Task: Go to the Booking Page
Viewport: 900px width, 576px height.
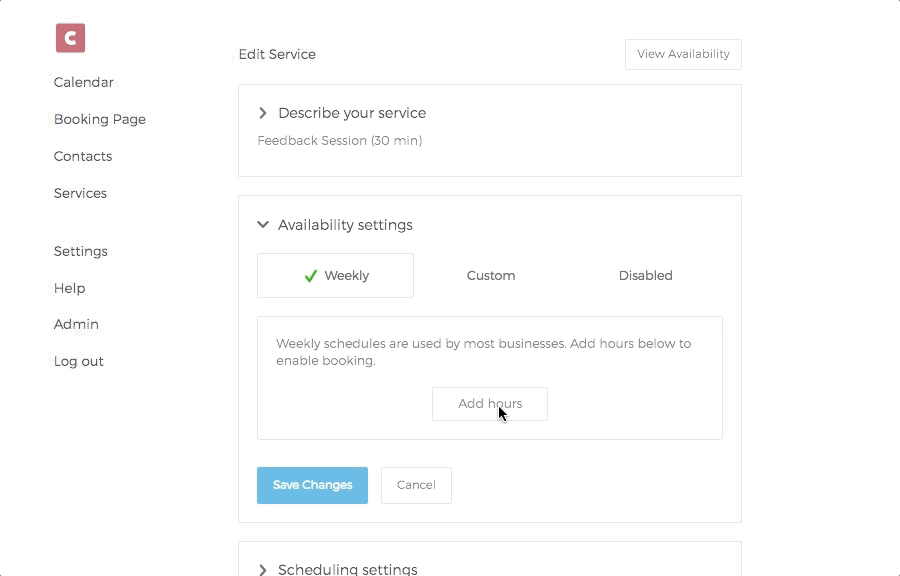Action: pyautogui.click(x=100, y=119)
